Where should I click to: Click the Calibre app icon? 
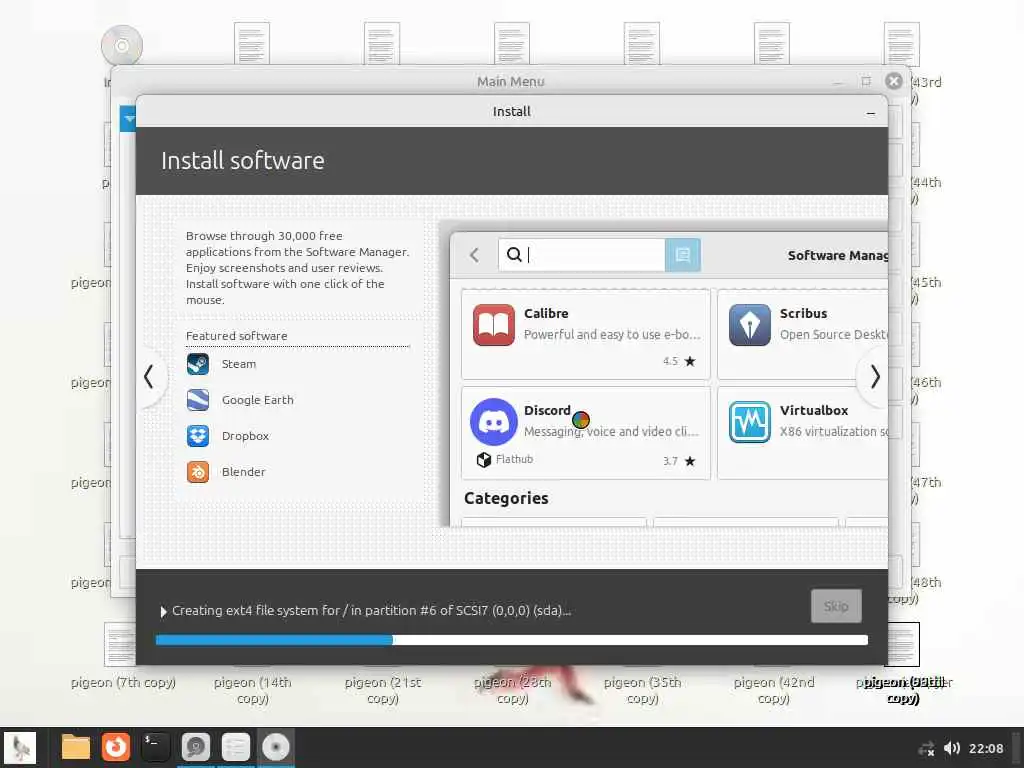coord(494,325)
